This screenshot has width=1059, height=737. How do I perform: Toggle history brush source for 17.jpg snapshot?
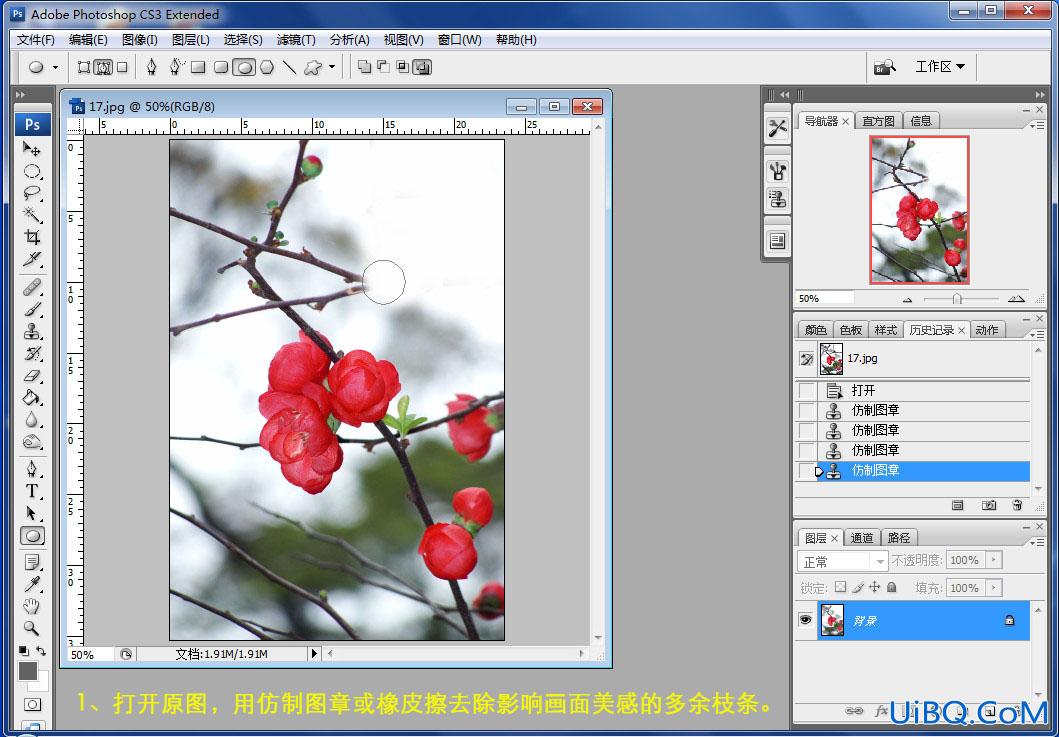(x=807, y=359)
